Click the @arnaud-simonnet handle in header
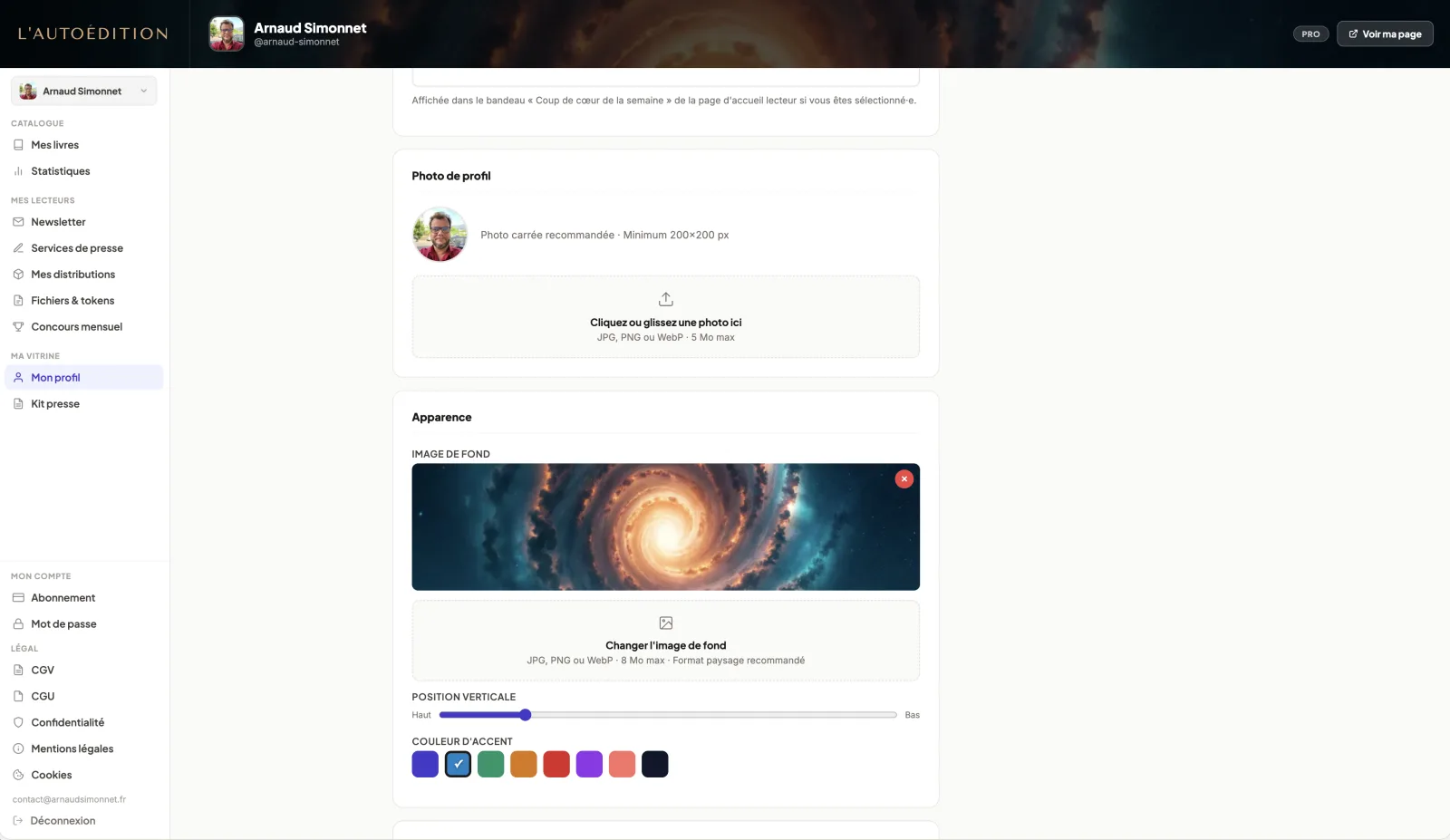Image resolution: width=1450 pixels, height=840 pixels. point(296,42)
